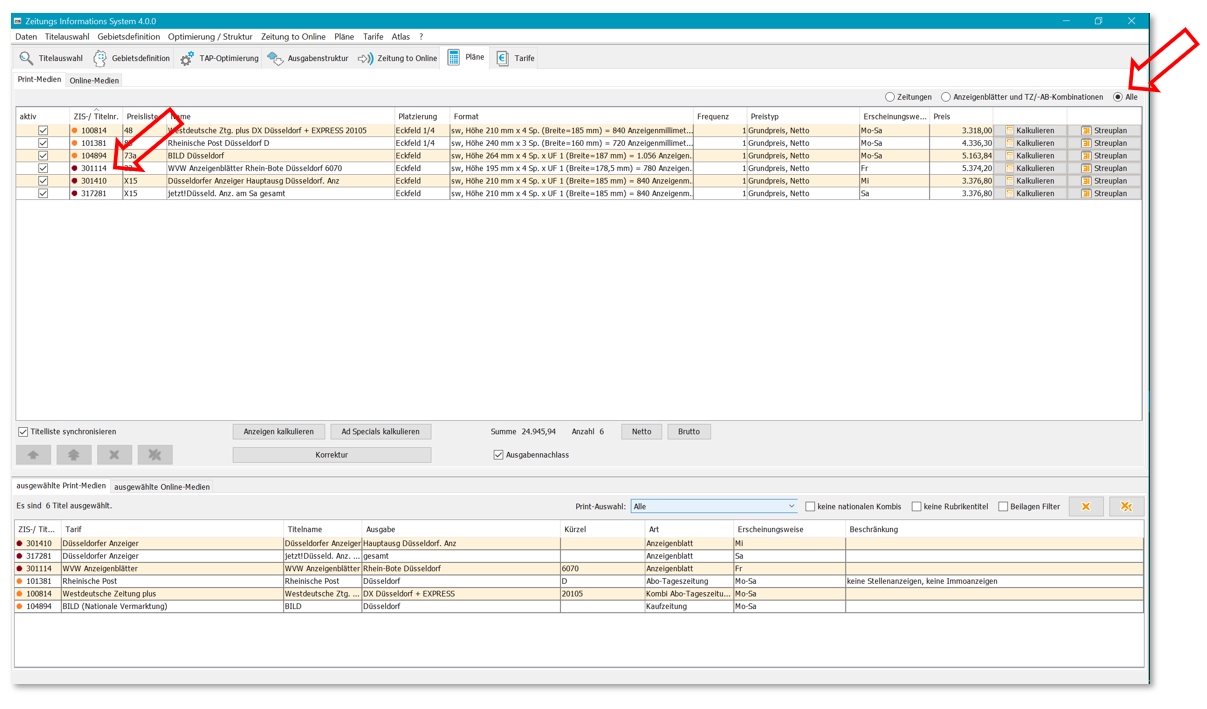Image resolution: width=1207 pixels, height=709 pixels.
Task: Select the Ausgabenstruktur toolbar icon
Action: coord(275,58)
